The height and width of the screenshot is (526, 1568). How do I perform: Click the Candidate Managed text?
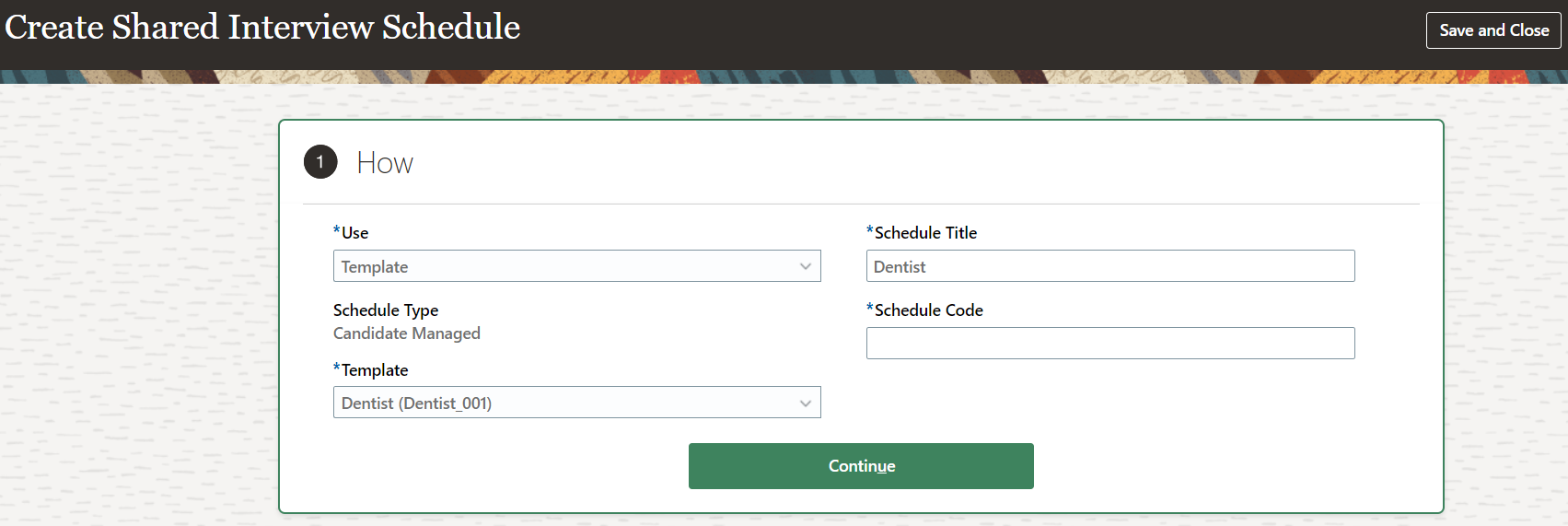tap(407, 333)
